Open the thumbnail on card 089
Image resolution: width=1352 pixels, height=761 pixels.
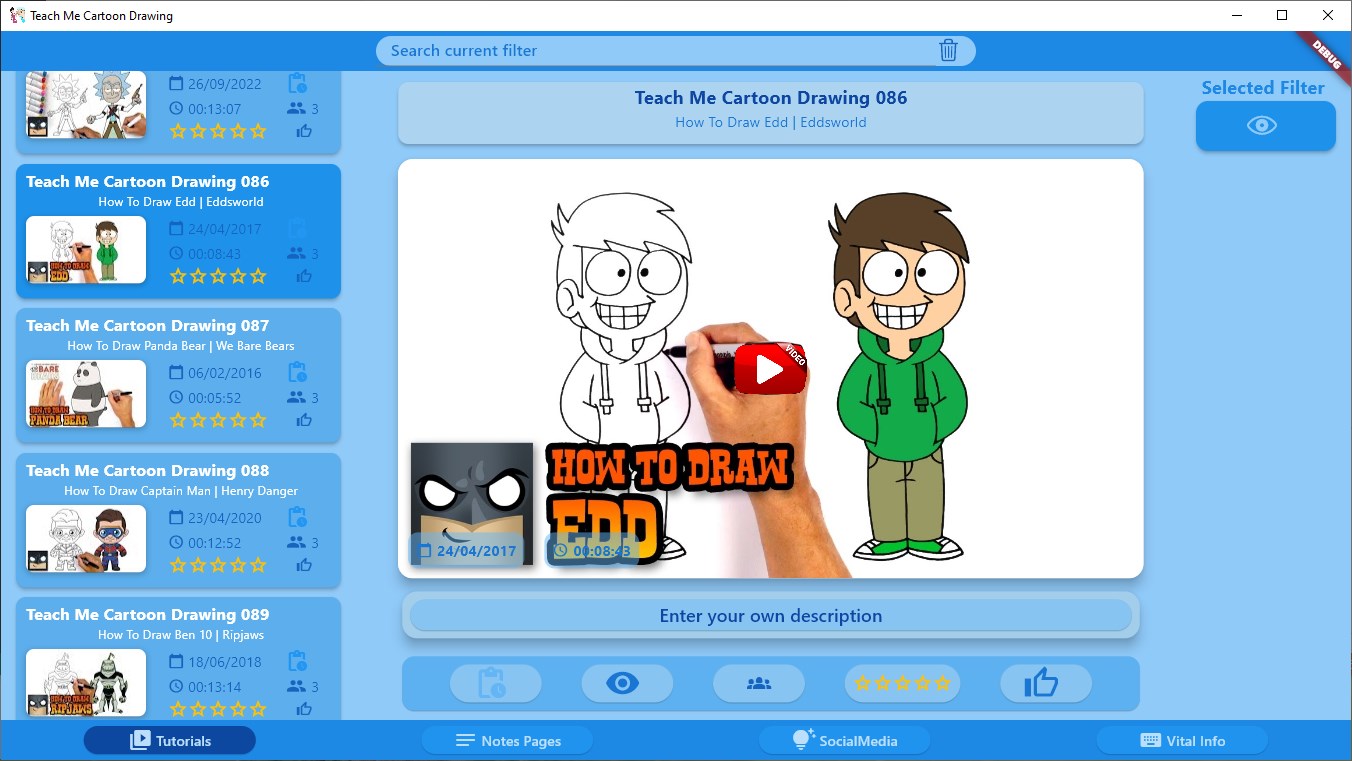coord(86,683)
